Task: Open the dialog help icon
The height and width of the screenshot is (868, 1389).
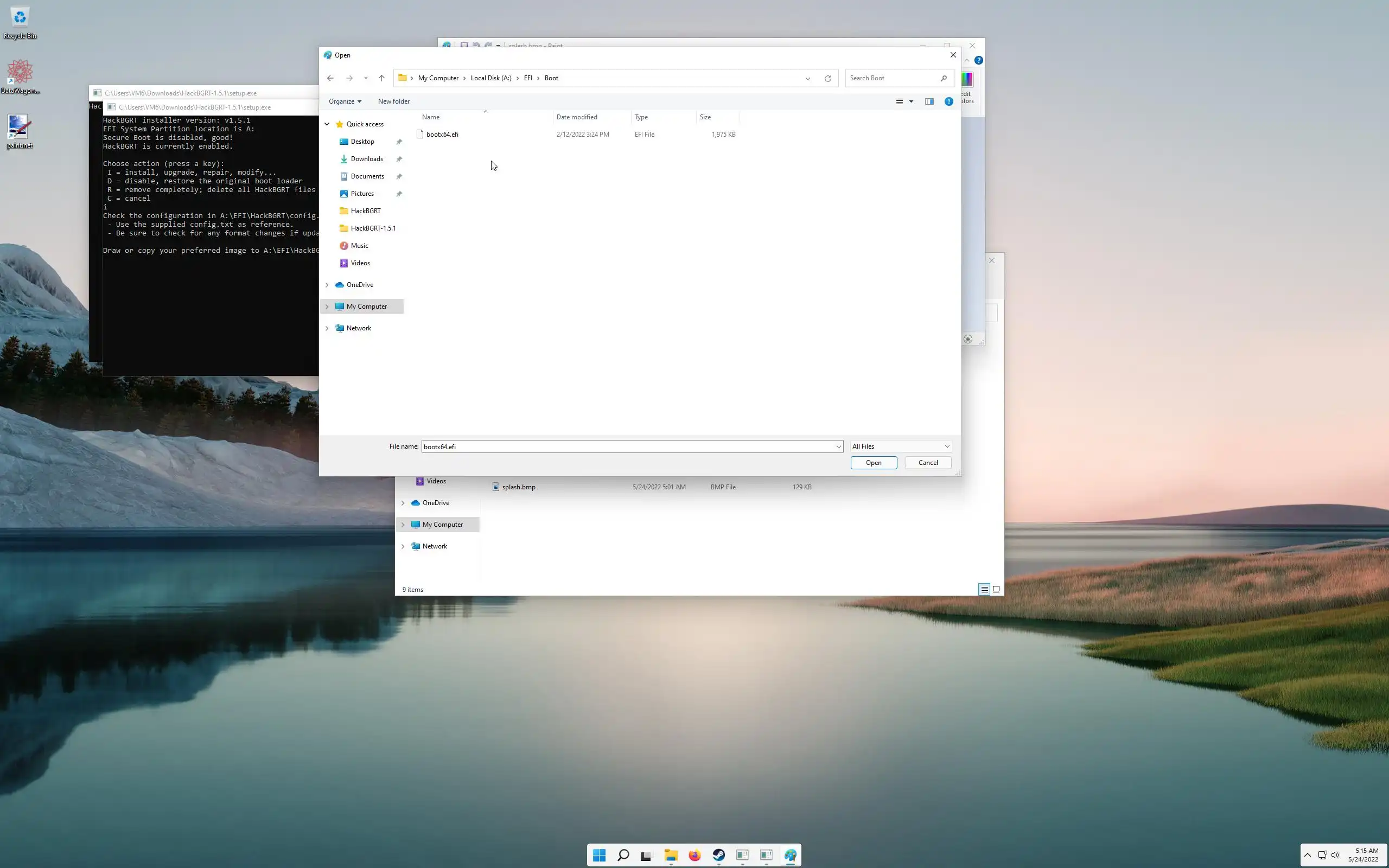Action: coord(948,101)
